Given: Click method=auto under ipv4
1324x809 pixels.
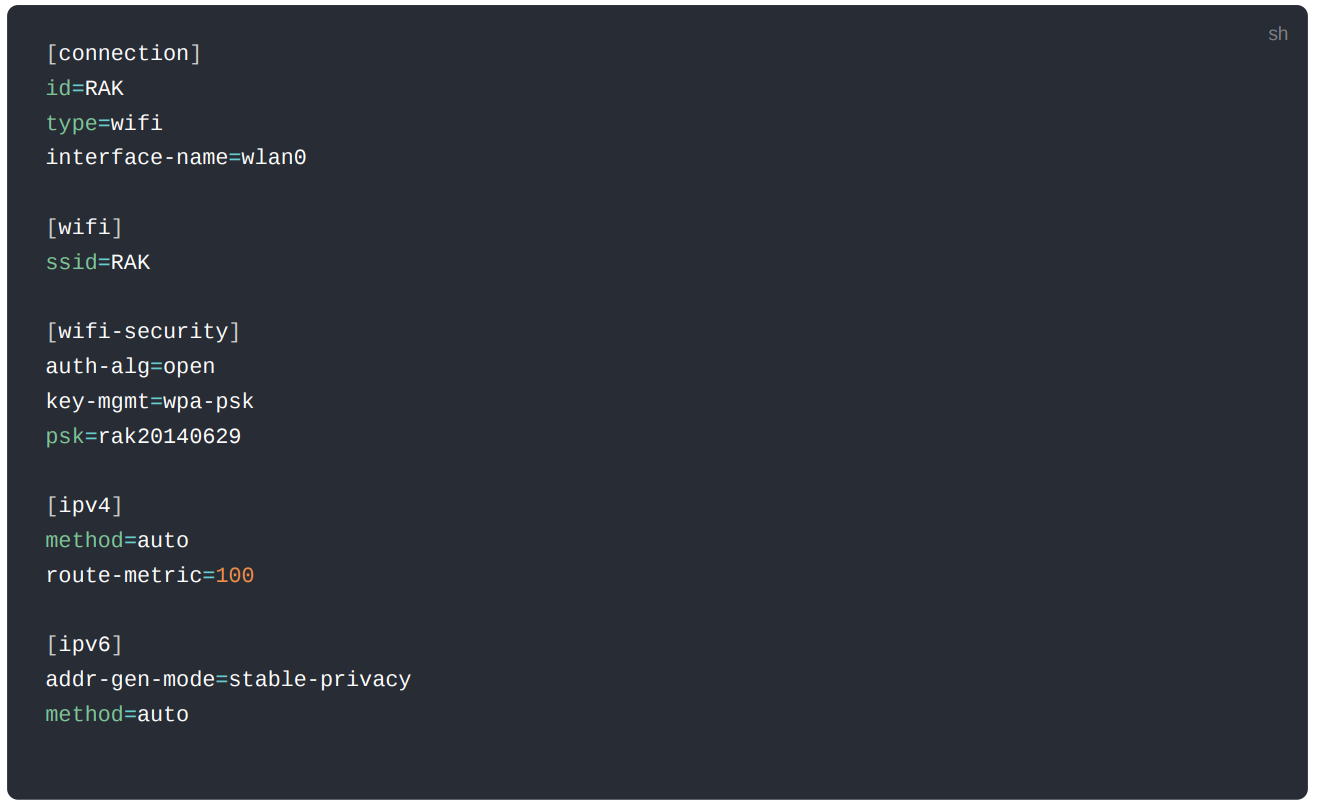Looking at the screenshot, I should (117, 541).
